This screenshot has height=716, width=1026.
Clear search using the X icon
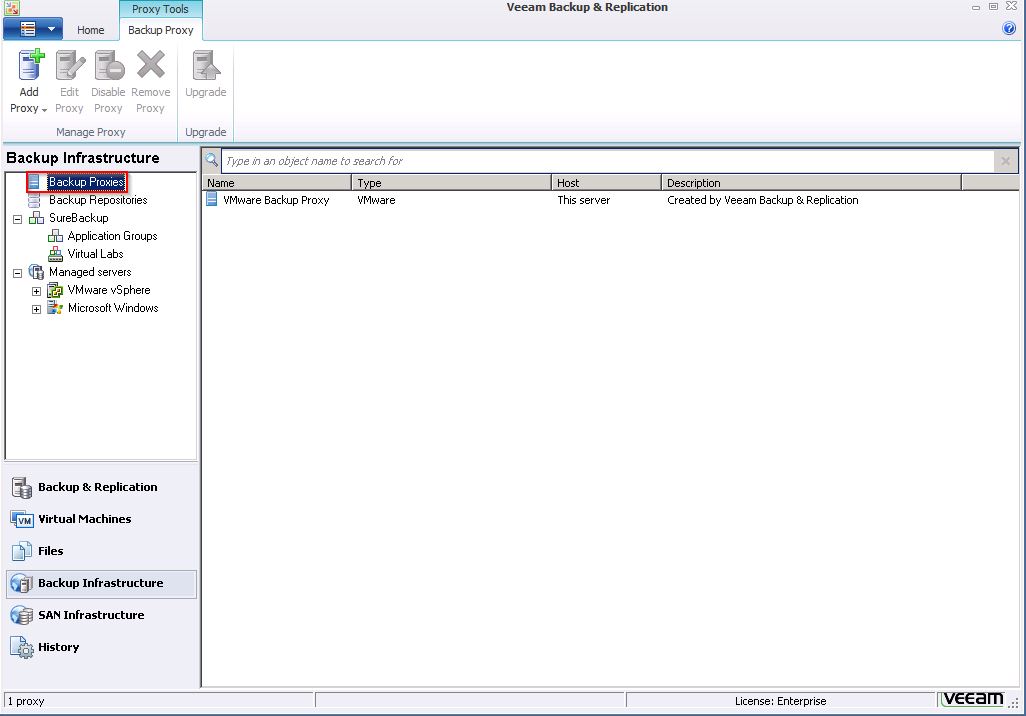click(x=1005, y=161)
